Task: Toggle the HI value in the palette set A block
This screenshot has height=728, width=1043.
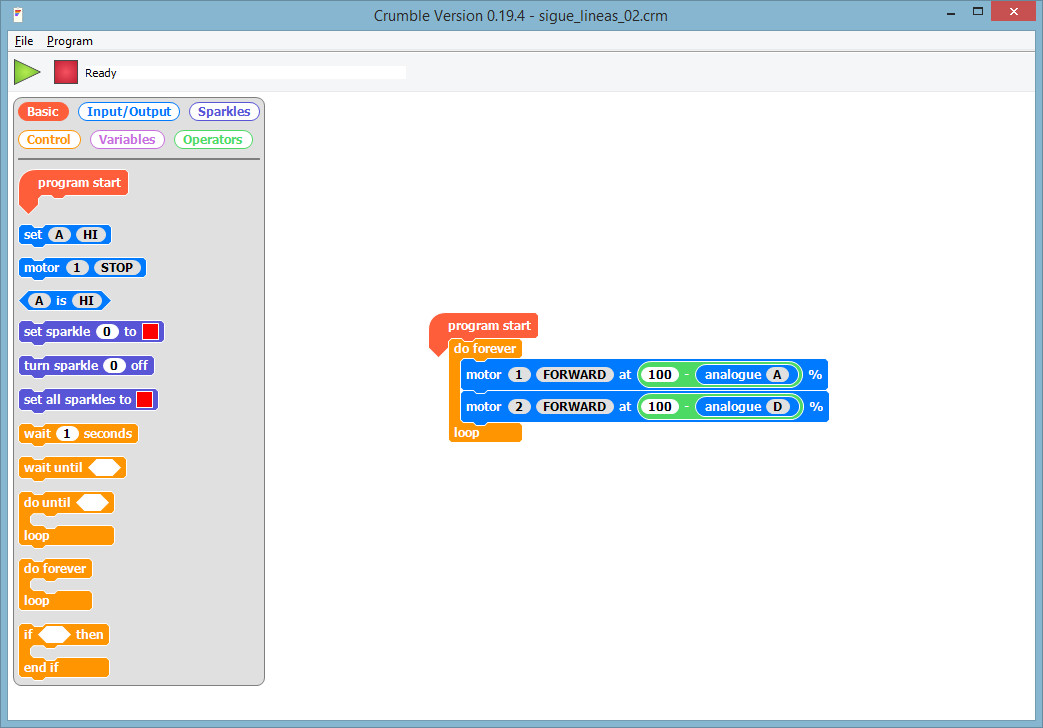Action: click(92, 235)
